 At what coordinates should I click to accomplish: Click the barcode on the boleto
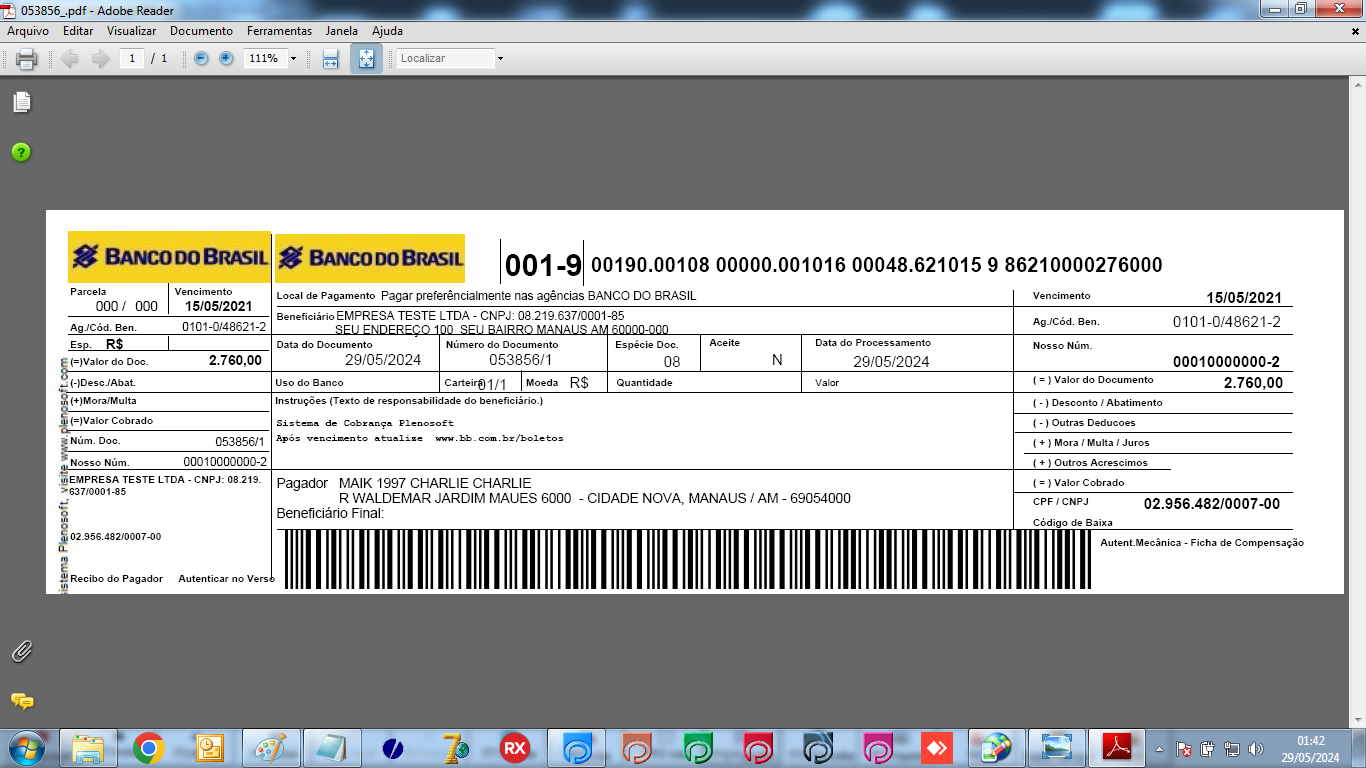688,559
